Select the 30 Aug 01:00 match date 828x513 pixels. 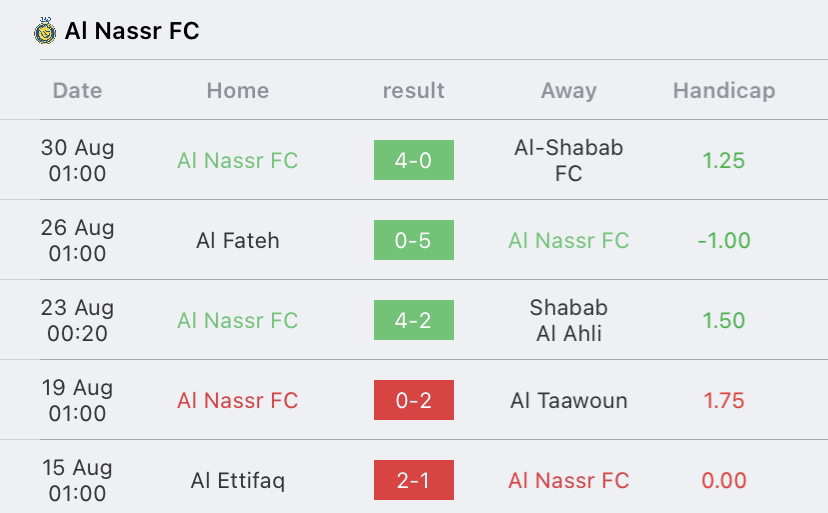pyautogui.click(x=77, y=160)
